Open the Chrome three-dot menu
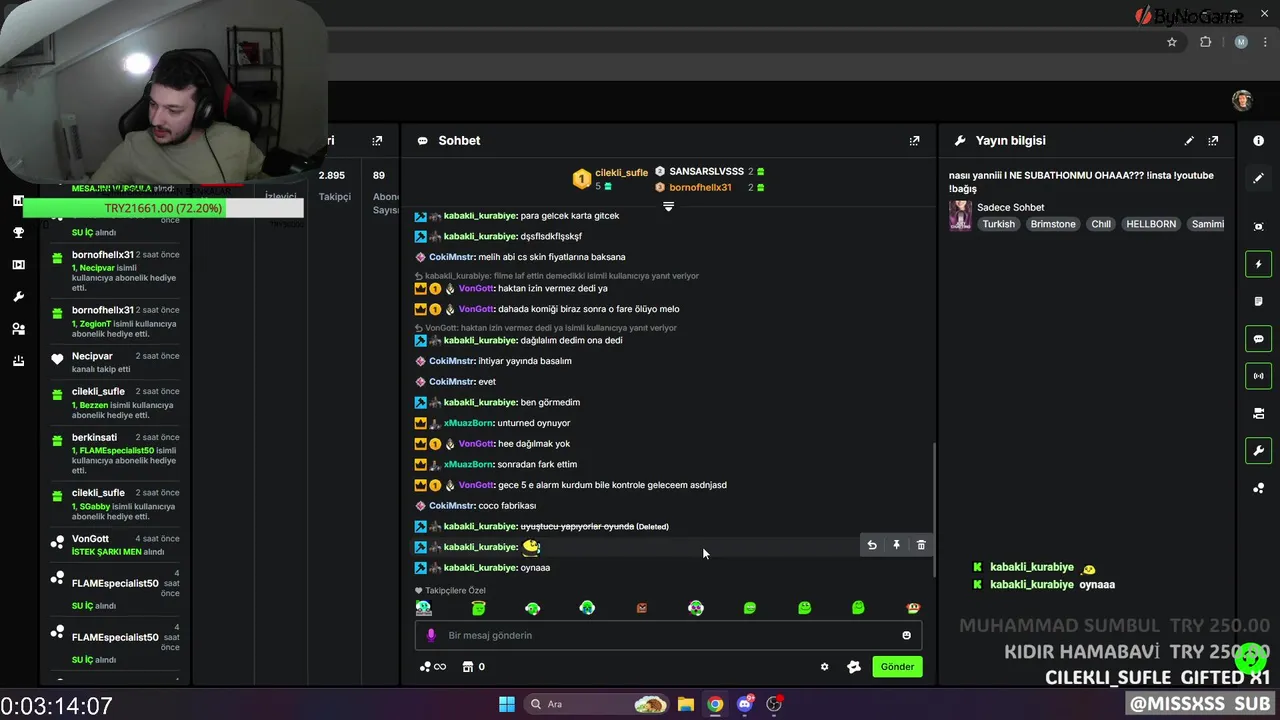The width and height of the screenshot is (1280, 720). [x=1265, y=42]
